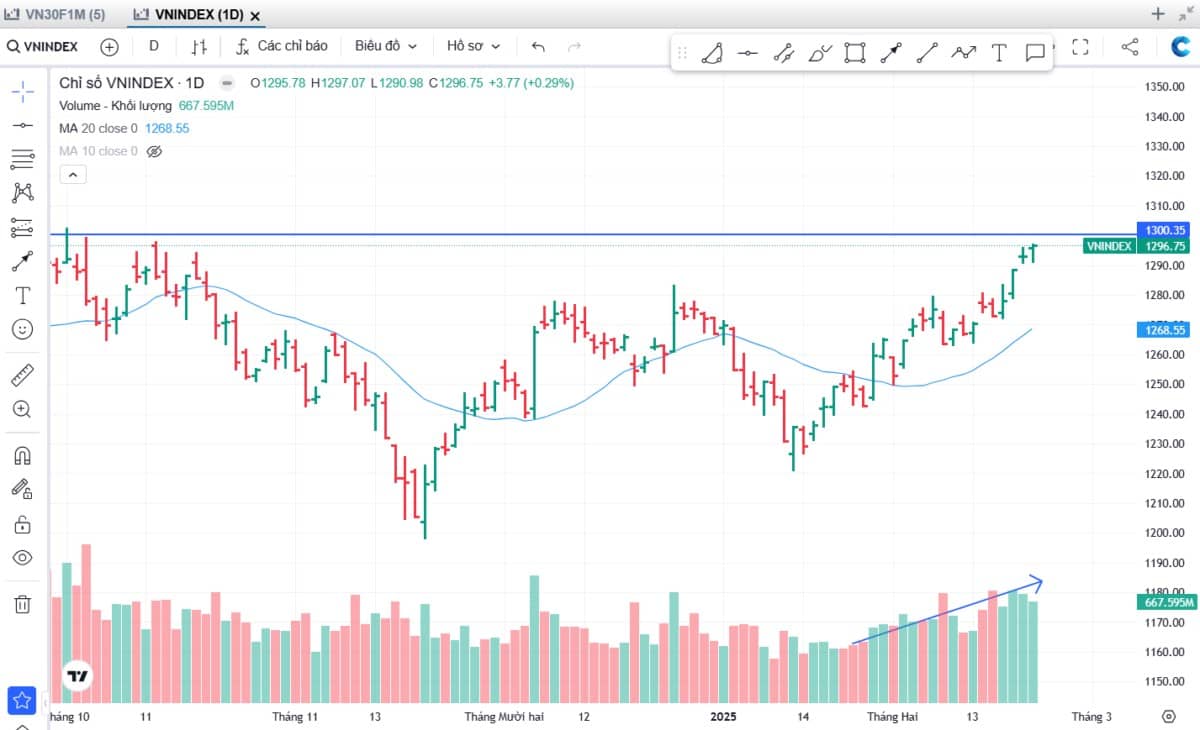1200x730 pixels.
Task: Select the polyline shape tool in floating toolbar
Action: [711, 53]
